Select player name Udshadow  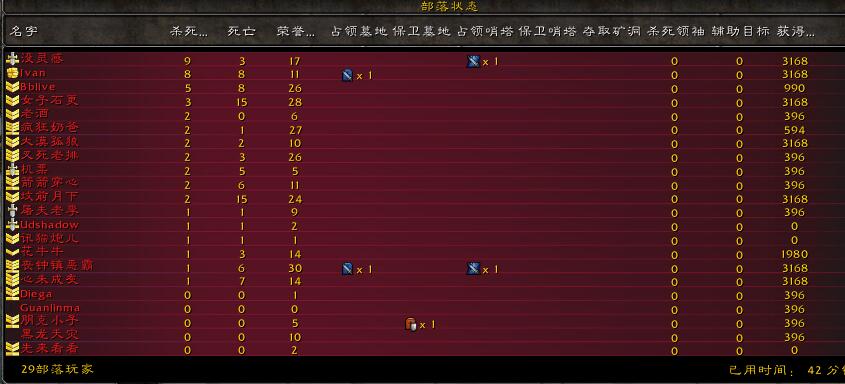click(x=50, y=225)
